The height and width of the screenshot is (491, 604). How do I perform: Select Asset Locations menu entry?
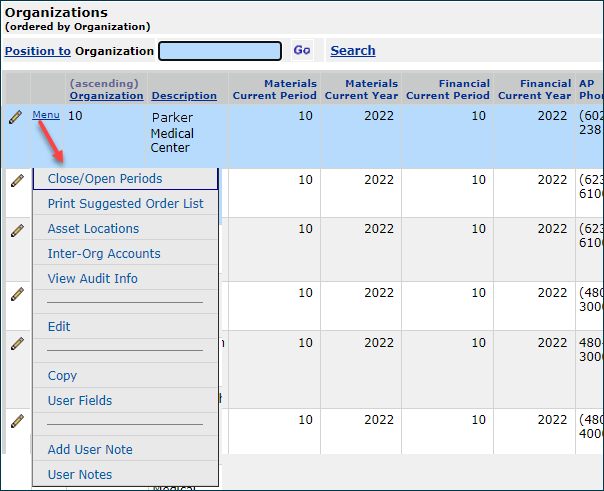pos(93,229)
